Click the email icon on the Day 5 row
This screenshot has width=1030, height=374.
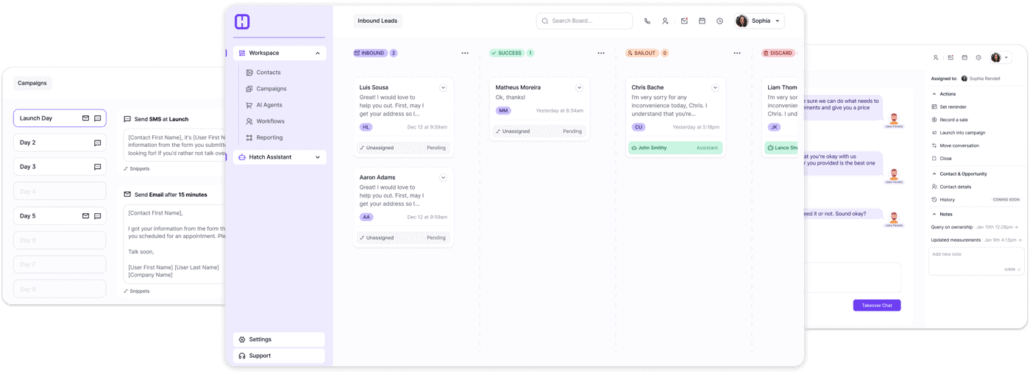(85, 216)
